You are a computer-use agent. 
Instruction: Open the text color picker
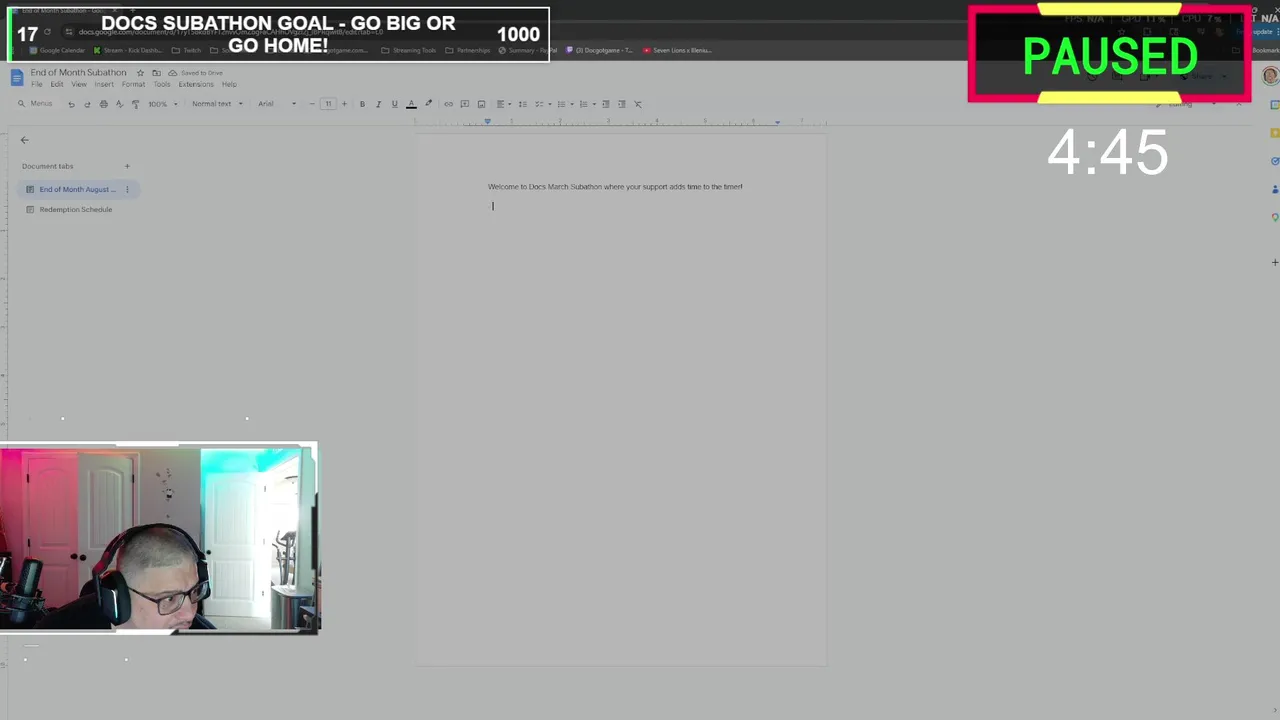pos(411,104)
